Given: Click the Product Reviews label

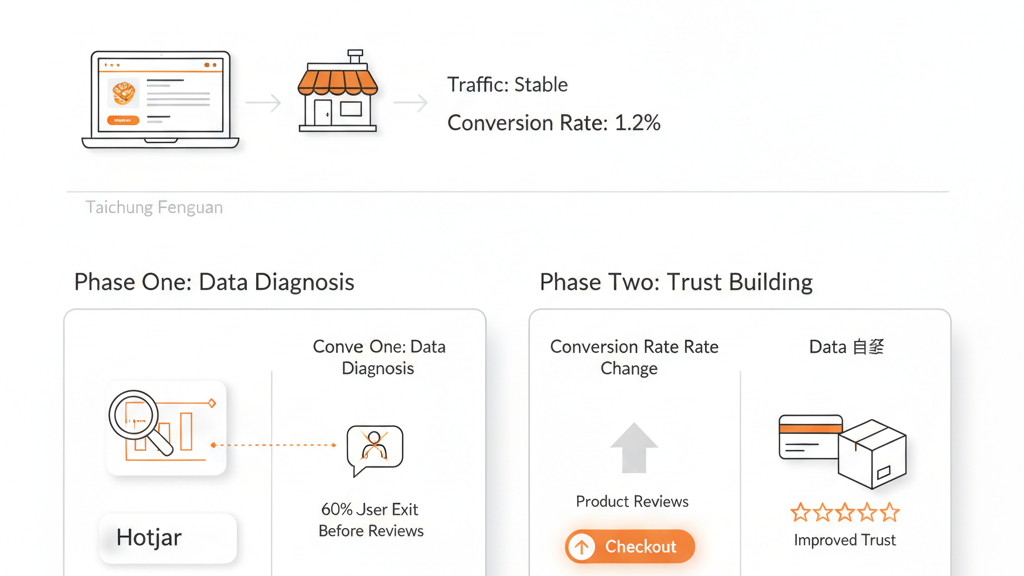Looking at the screenshot, I should [632, 502].
